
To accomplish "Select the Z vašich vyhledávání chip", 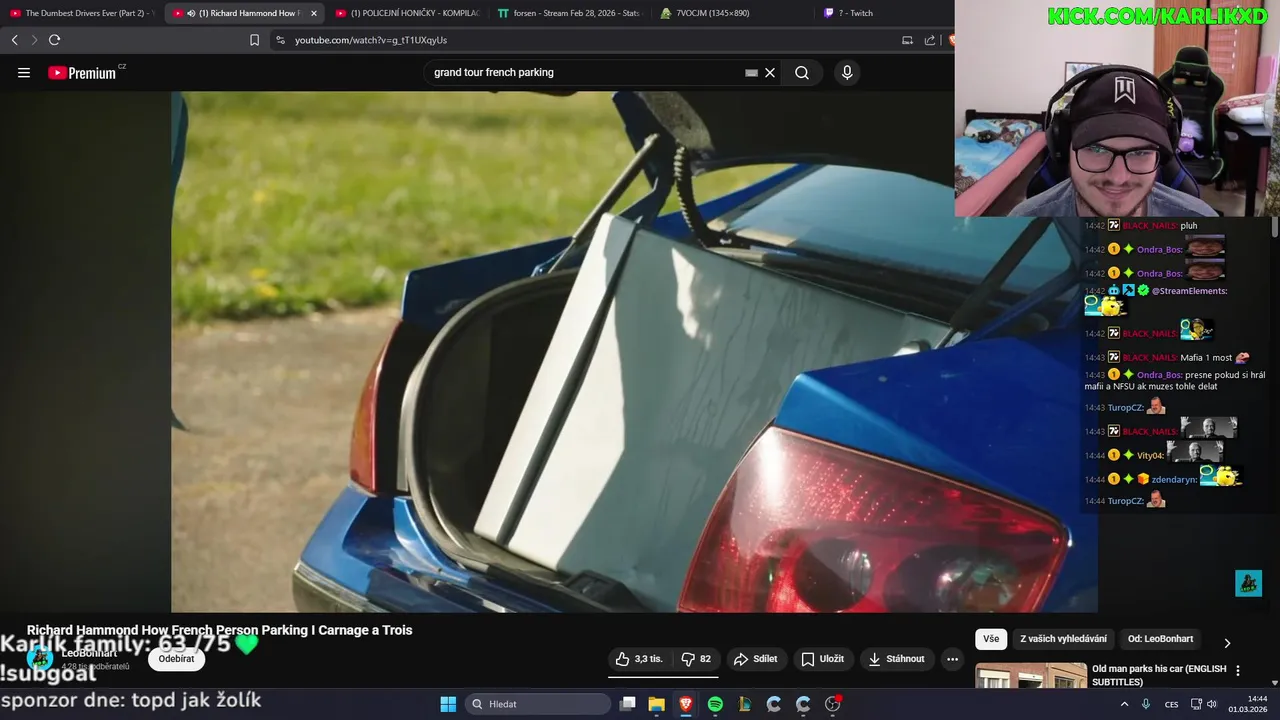I will tap(1063, 639).
